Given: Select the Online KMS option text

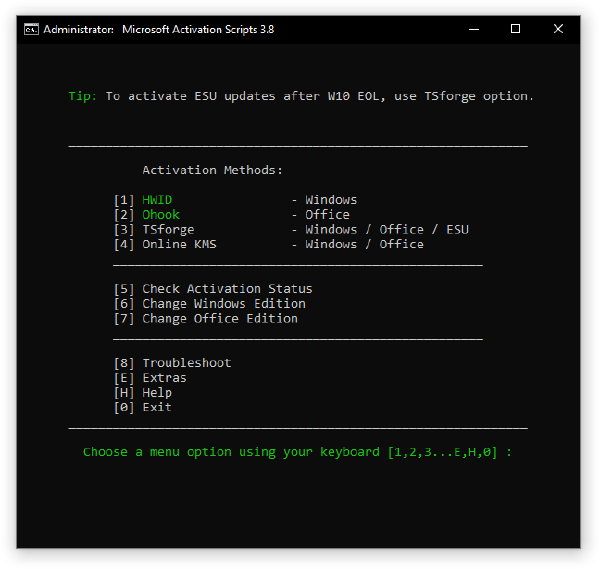Looking at the screenshot, I should [x=179, y=244].
